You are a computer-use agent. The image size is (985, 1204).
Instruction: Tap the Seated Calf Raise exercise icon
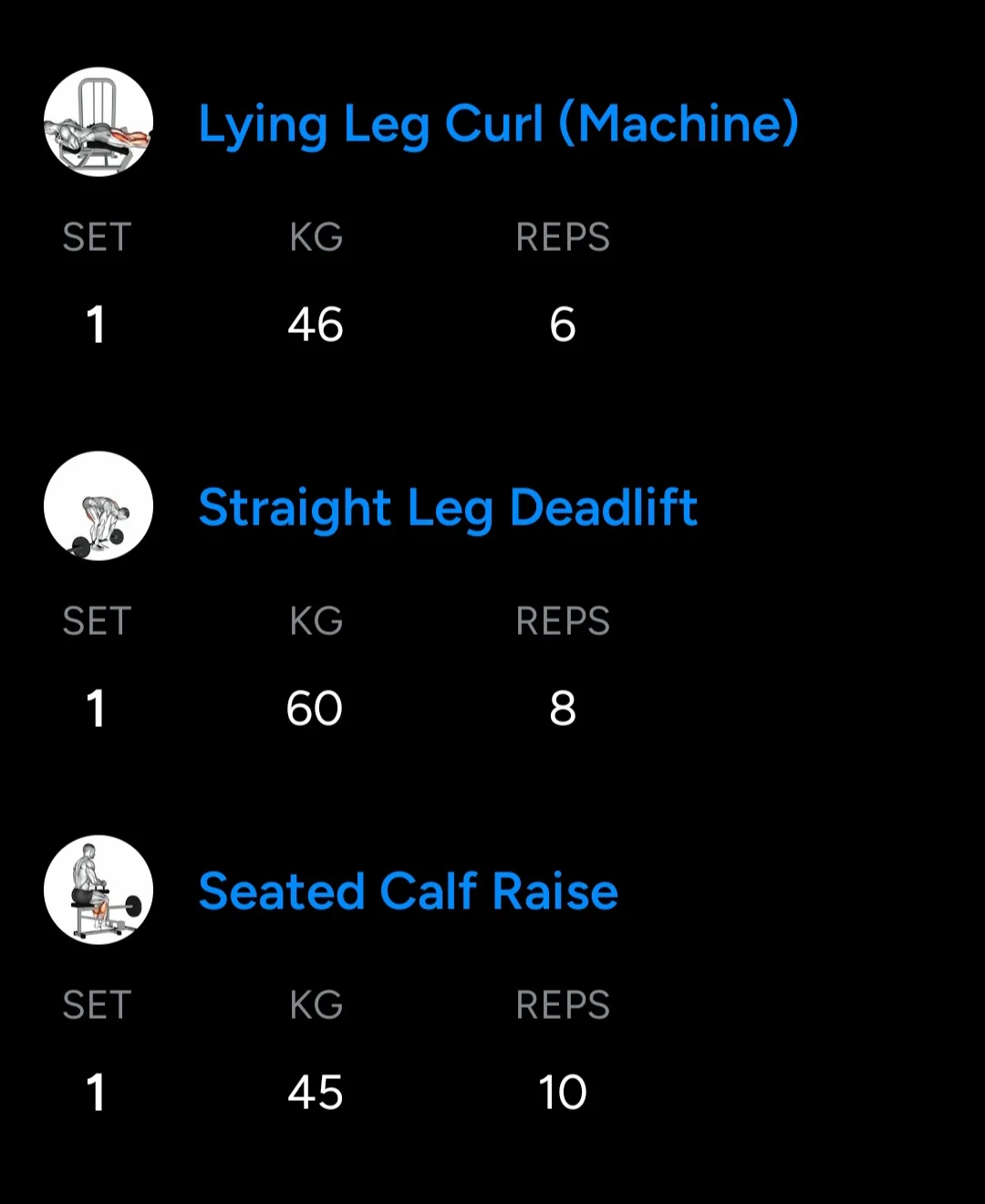[x=98, y=890]
